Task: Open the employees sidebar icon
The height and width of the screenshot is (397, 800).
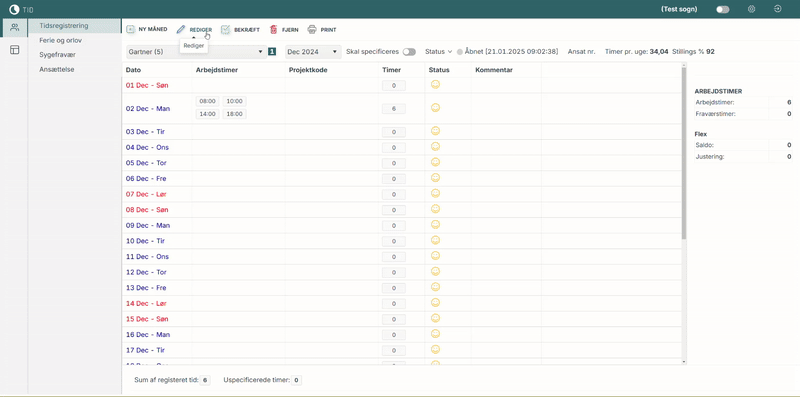Action: [14, 27]
